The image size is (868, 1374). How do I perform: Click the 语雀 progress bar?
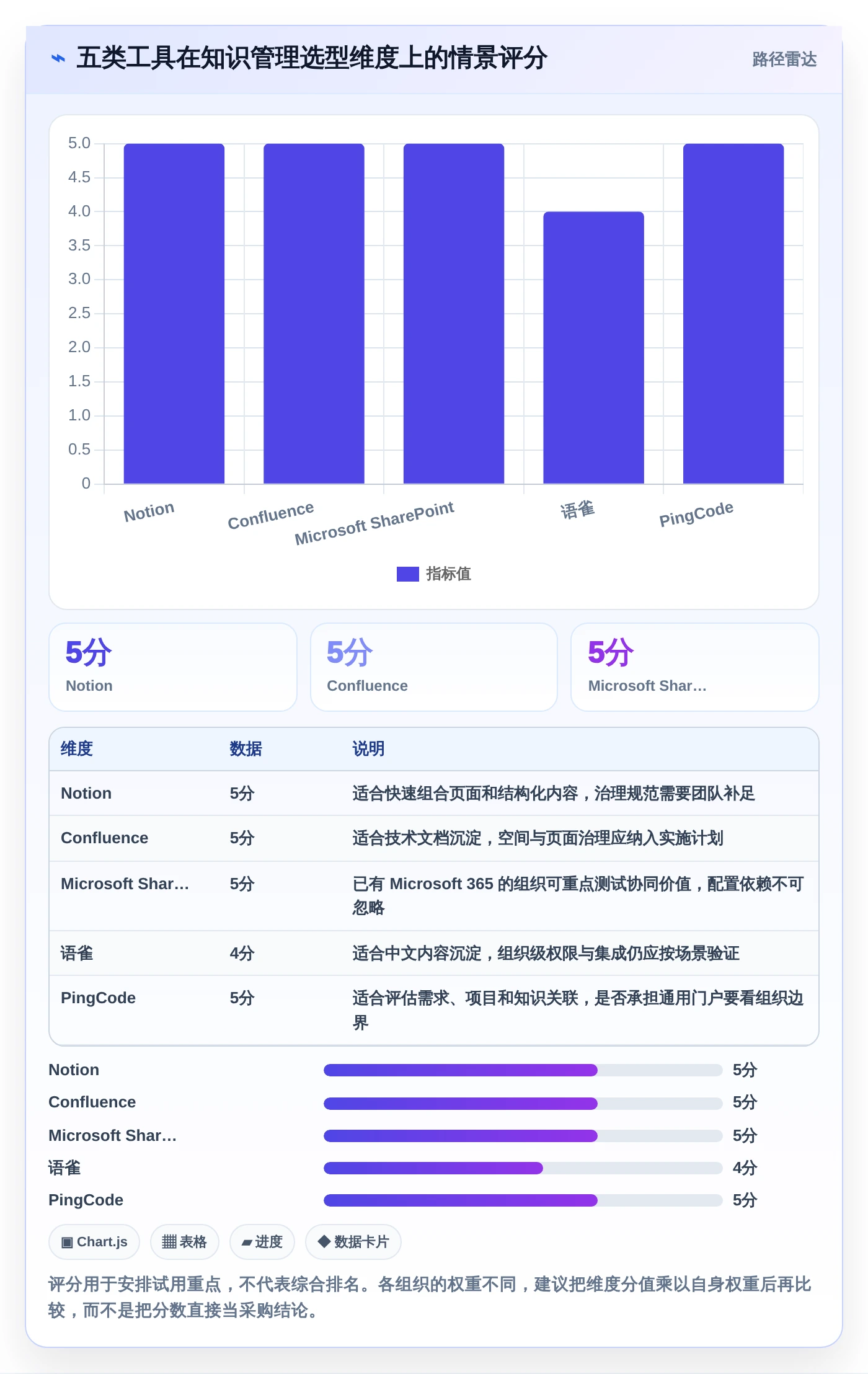coord(523,1168)
